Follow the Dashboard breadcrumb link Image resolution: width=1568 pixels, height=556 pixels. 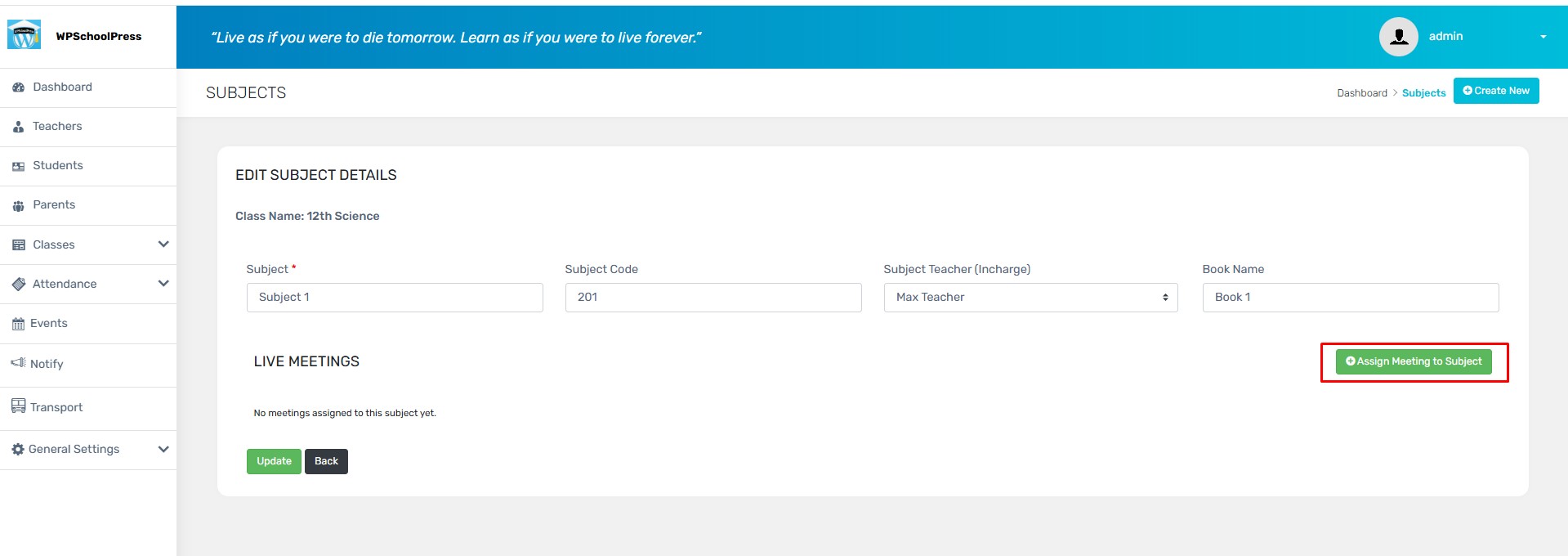point(1362,92)
